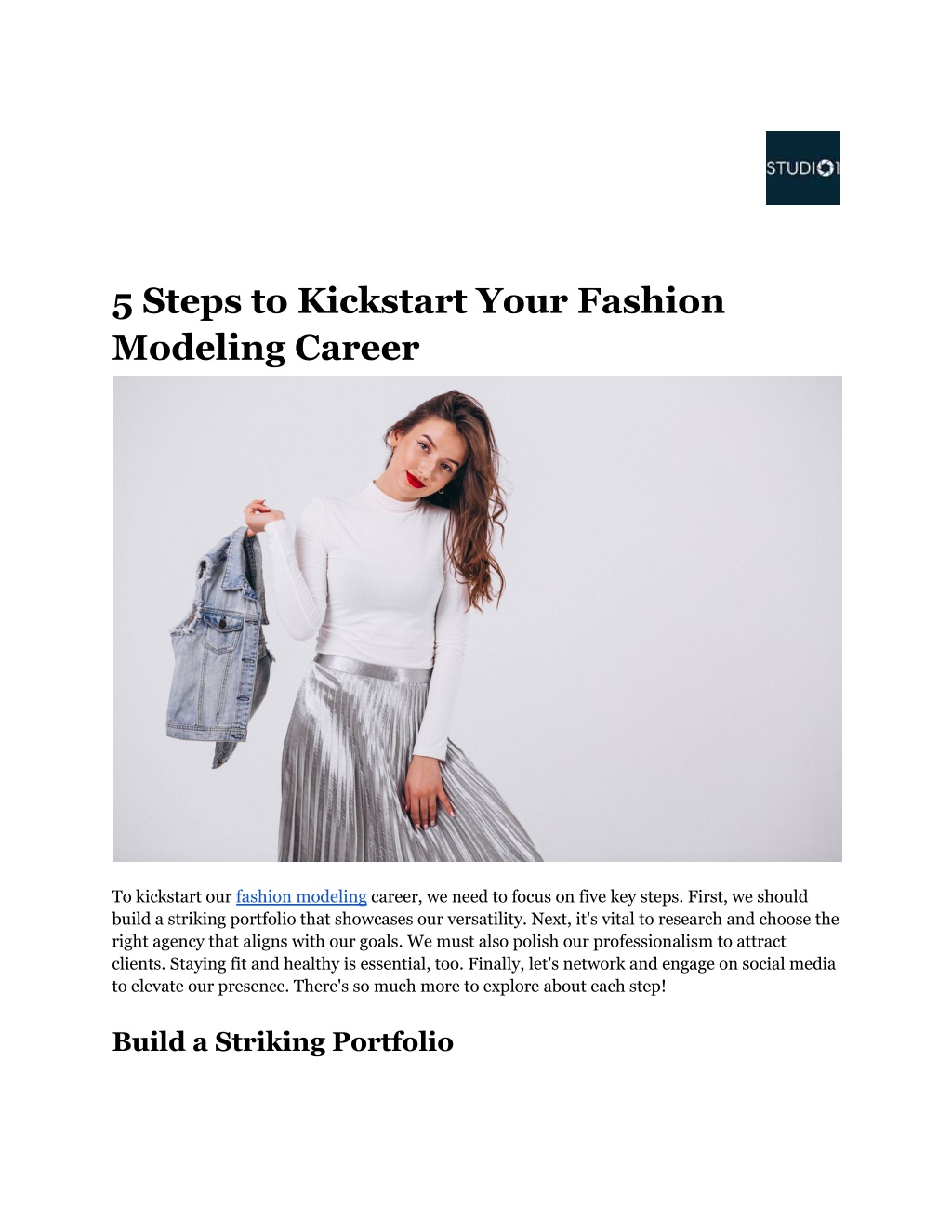952x1232 pixels.
Task: Click the Studio 01 logo
Action: tap(802, 168)
